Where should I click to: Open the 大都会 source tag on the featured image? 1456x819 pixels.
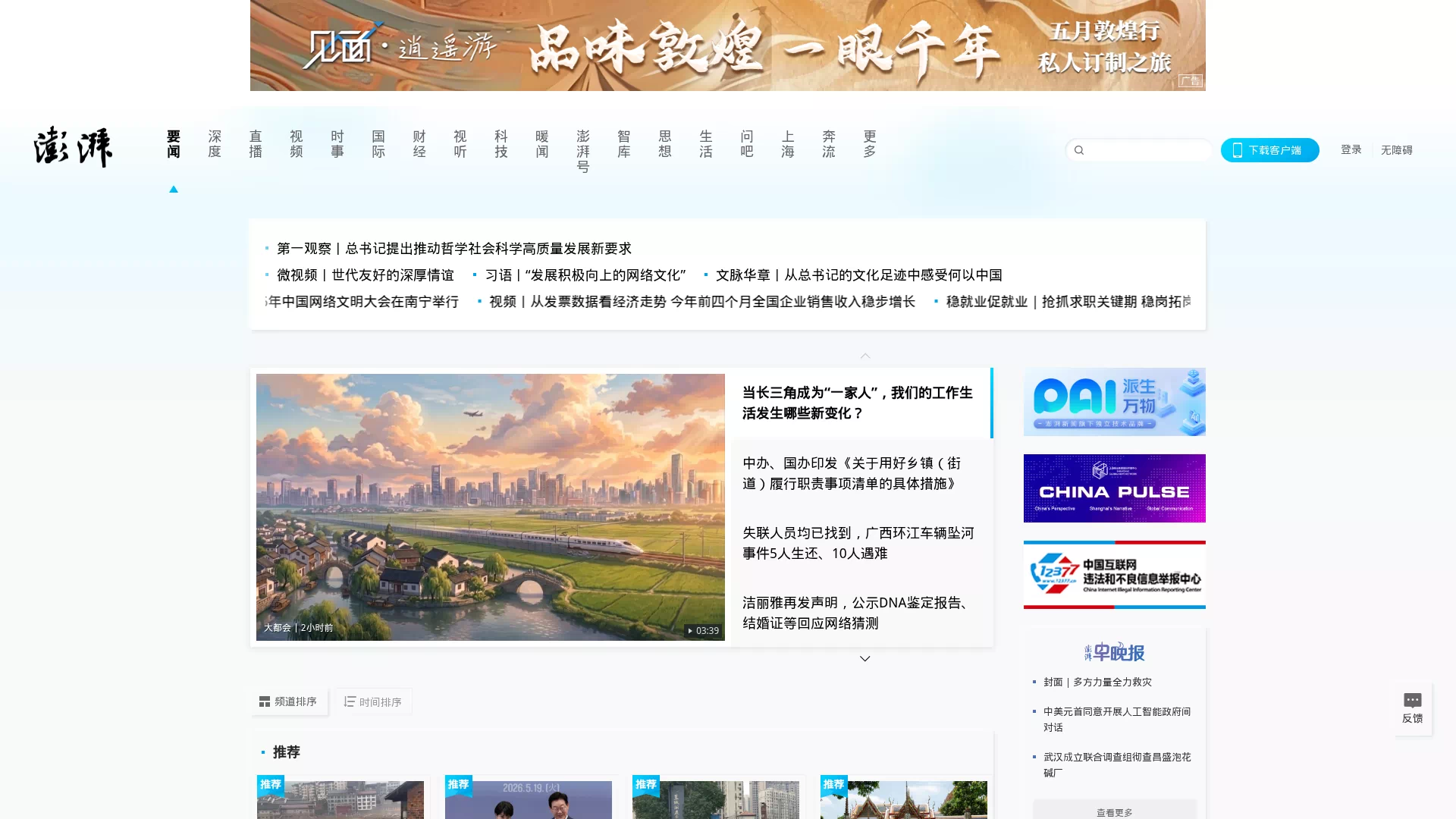[277, 628]
